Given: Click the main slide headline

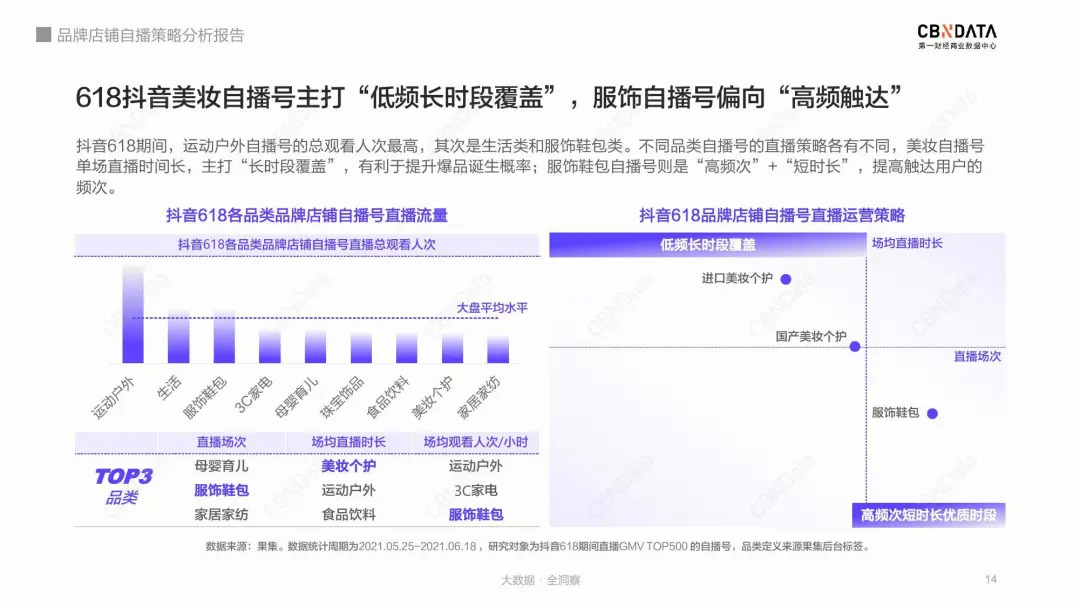Looking at the screenshot, I should (489, 97).
